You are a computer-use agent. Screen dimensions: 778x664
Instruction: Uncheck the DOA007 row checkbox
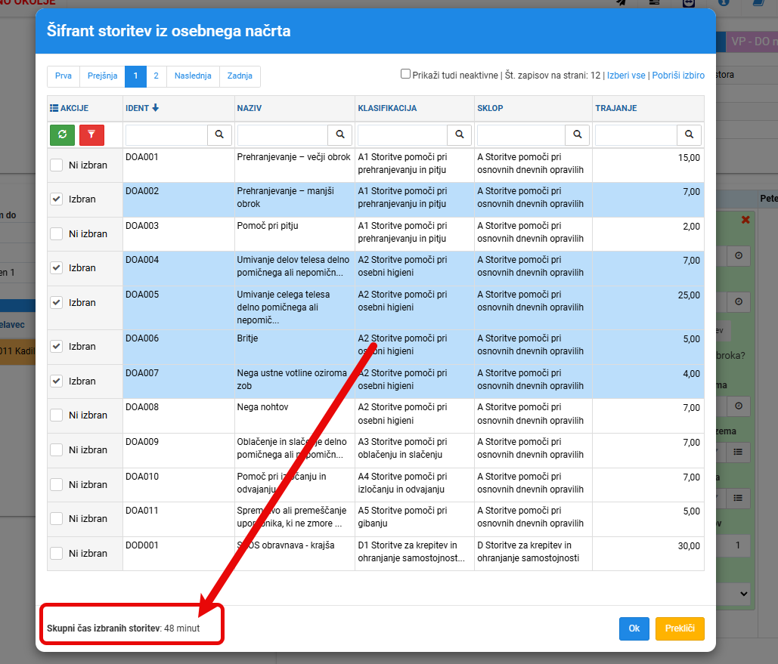57,381
